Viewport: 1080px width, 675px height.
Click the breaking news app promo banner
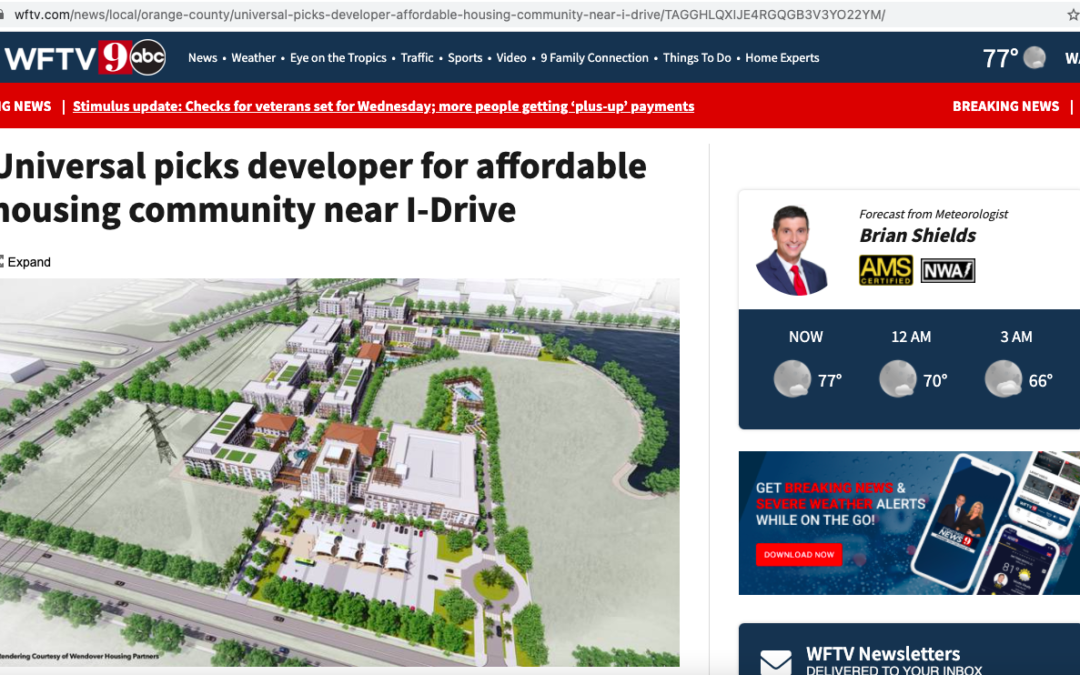[909, 523]
